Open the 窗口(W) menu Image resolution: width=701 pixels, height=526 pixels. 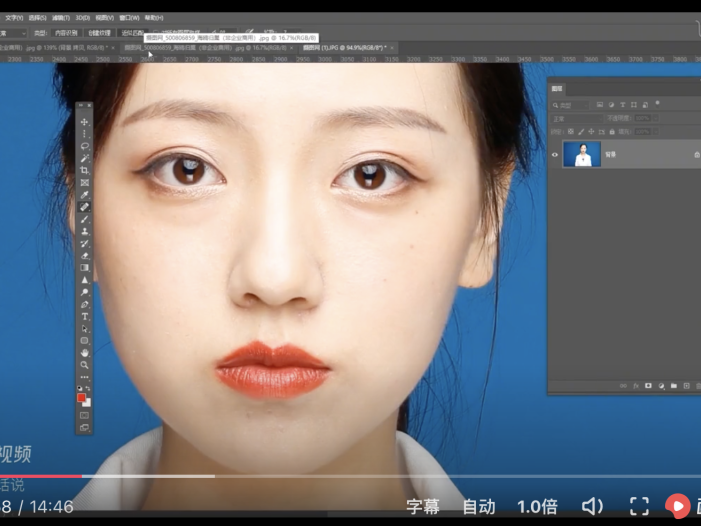(129, 18)
